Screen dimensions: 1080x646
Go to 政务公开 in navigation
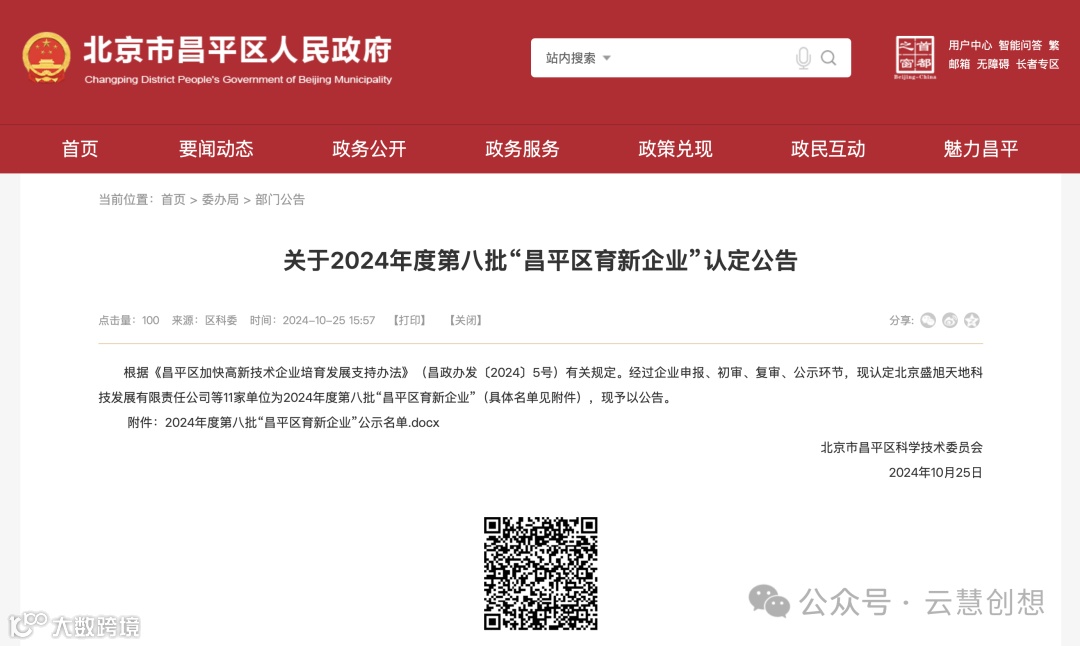coord(369,149)
